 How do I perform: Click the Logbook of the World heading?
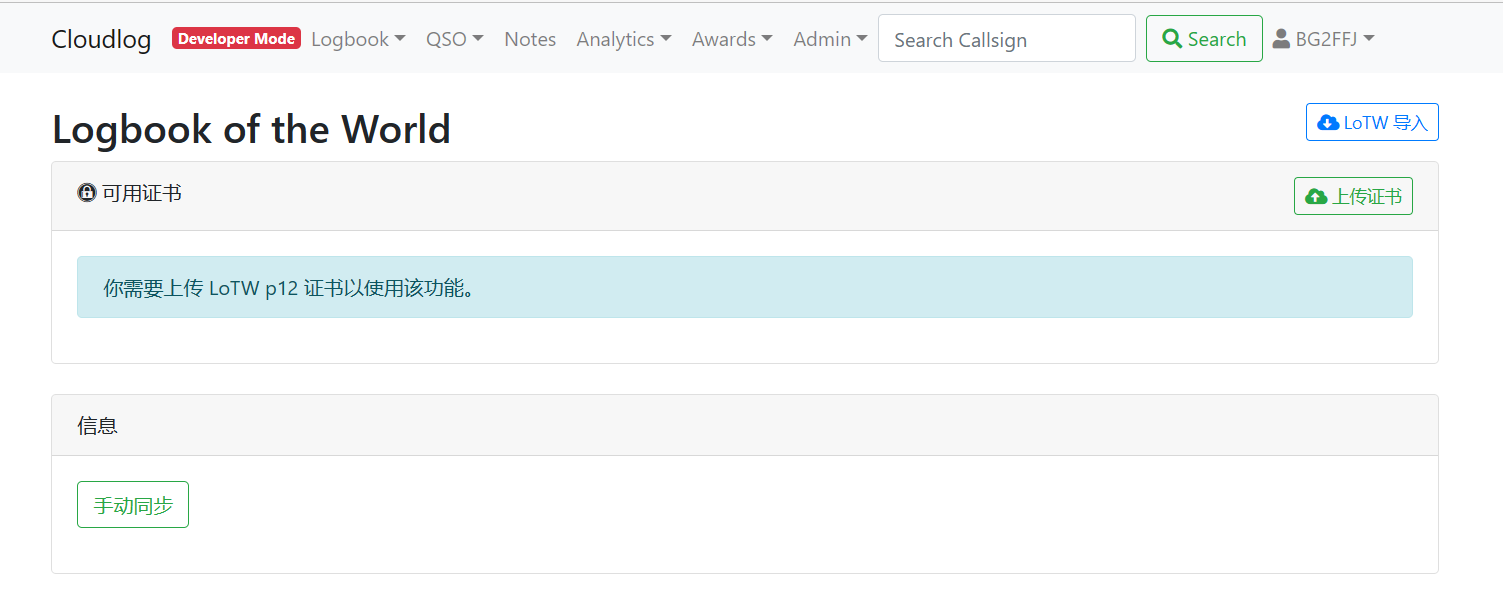click(x=251, y=129)
